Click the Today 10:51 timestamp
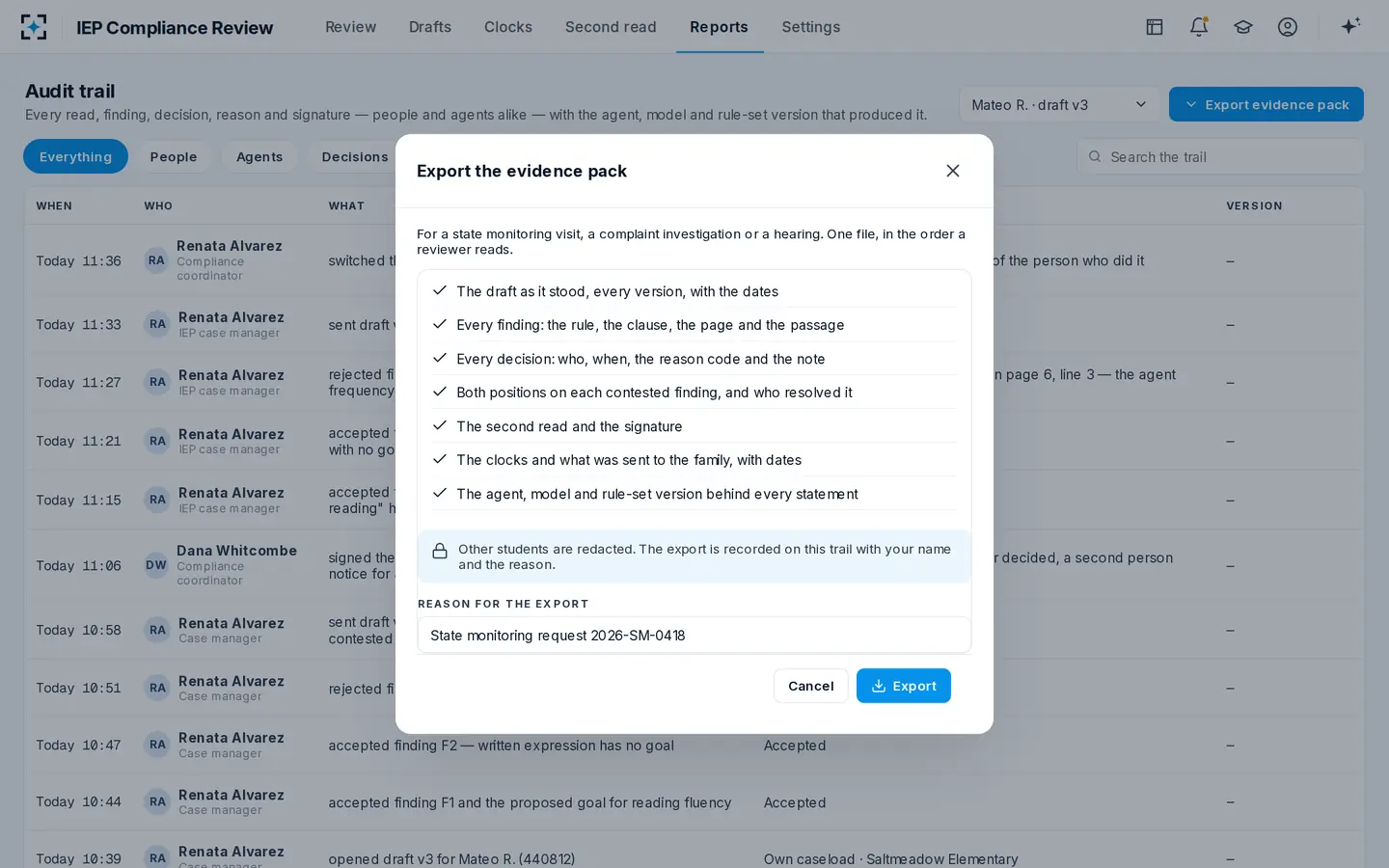The height and width of the screenshot is (868, 1389). pyautogui.click(x=78, y=688)
